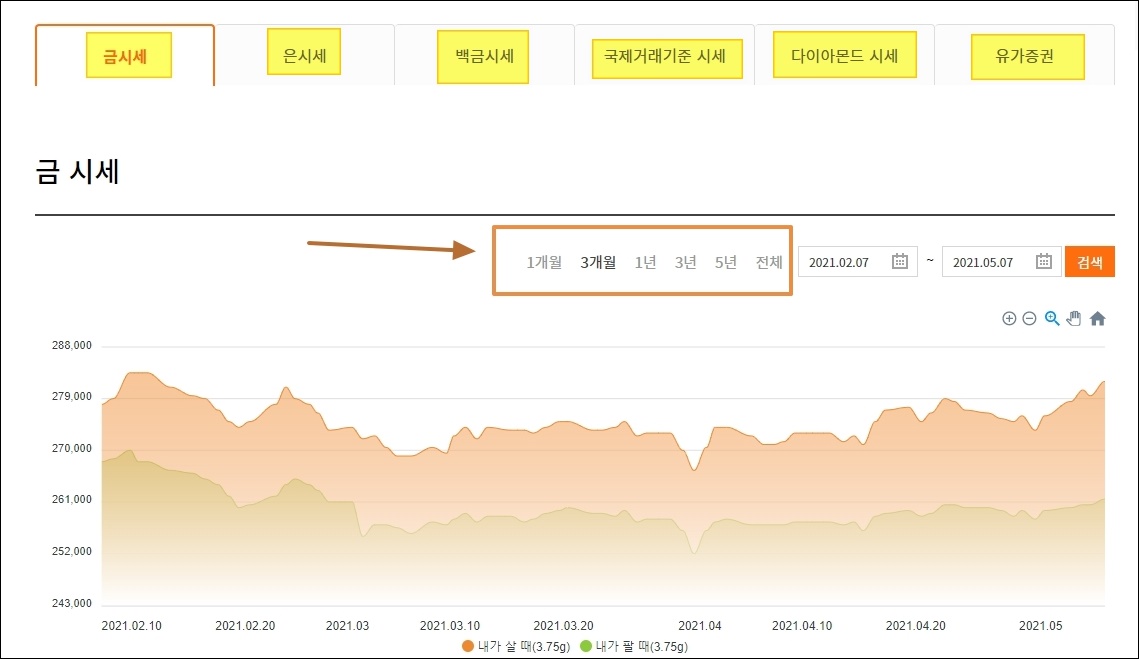Open the start date calendar icon
1139x659 pixels.
899,262
